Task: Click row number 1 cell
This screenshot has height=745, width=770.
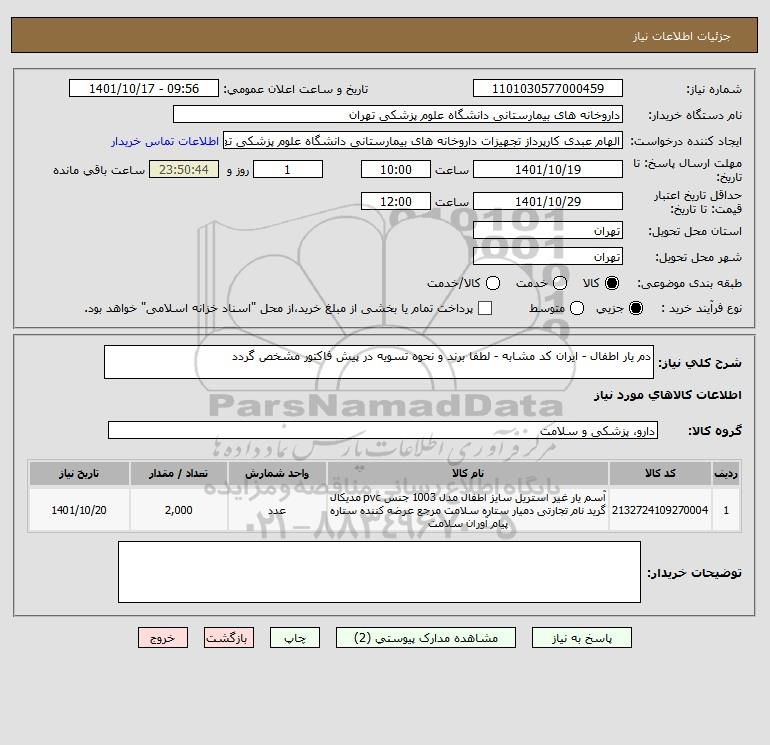Action: [726, 510]
